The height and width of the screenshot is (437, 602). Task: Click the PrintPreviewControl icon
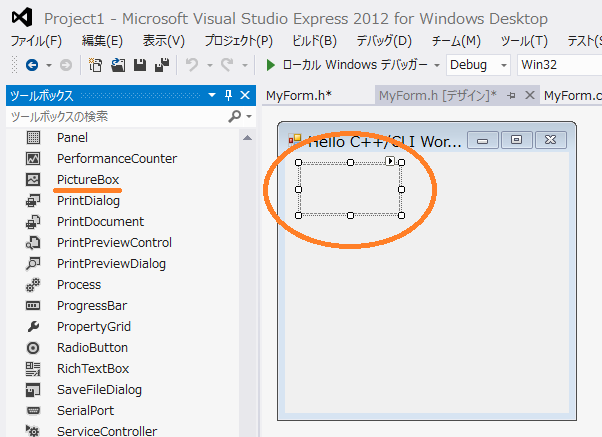(x=33, y=243)
